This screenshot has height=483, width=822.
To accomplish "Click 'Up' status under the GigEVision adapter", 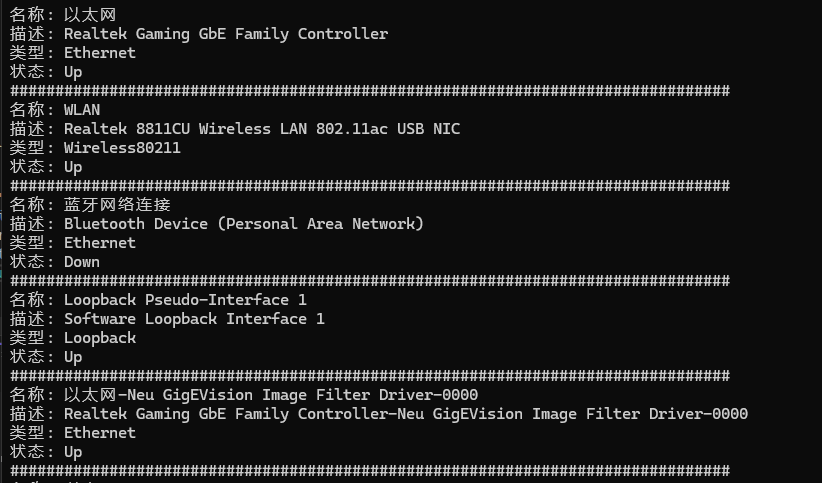I will tap(73, 452).
